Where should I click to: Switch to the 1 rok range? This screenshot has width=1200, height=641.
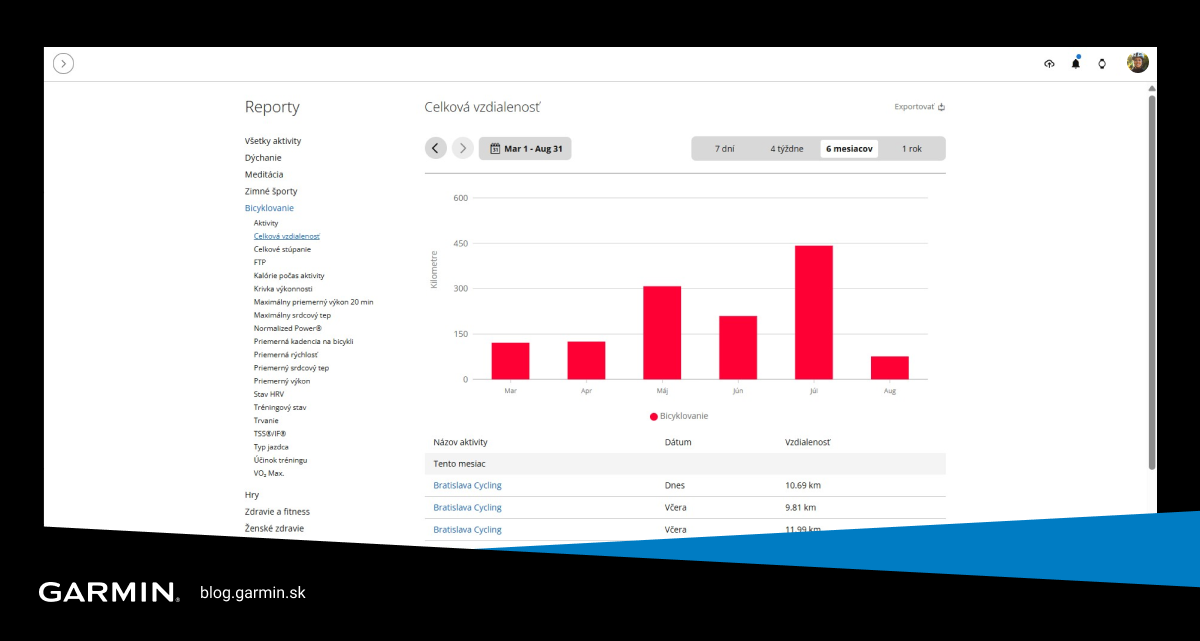click(912, 149)
